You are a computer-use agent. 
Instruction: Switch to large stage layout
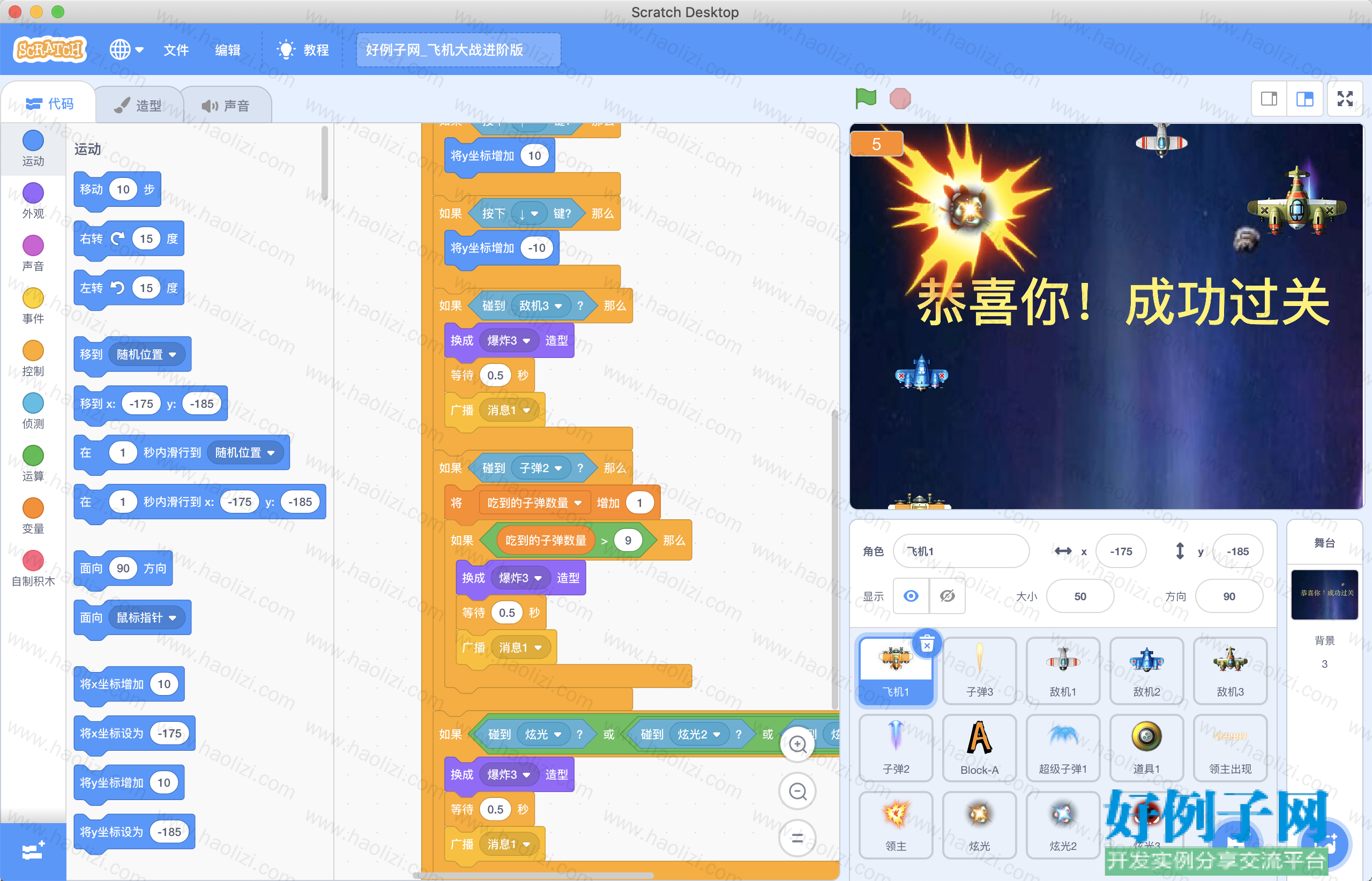coord(1304,99)
